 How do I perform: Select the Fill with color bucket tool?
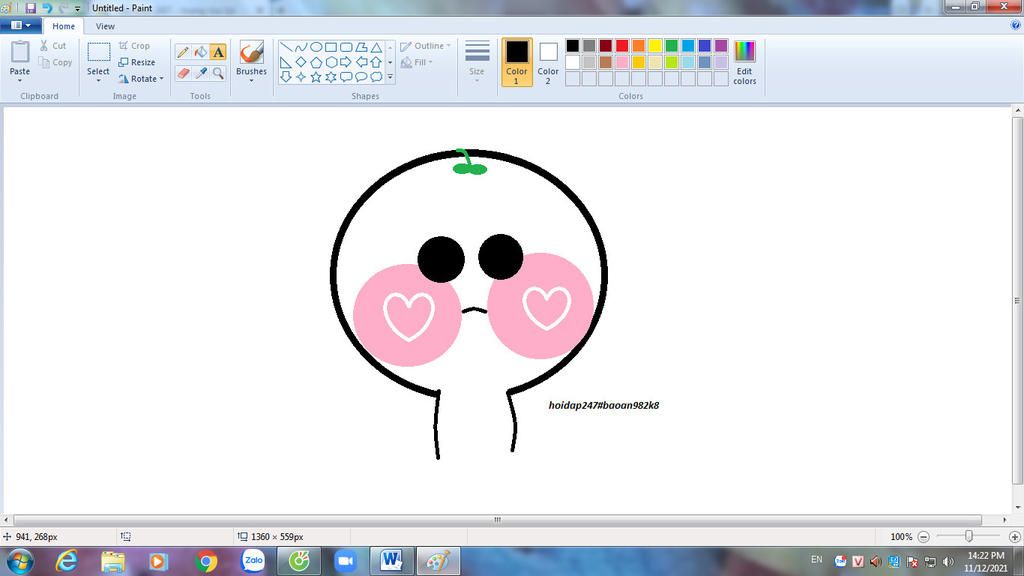[x=200, y=52]
